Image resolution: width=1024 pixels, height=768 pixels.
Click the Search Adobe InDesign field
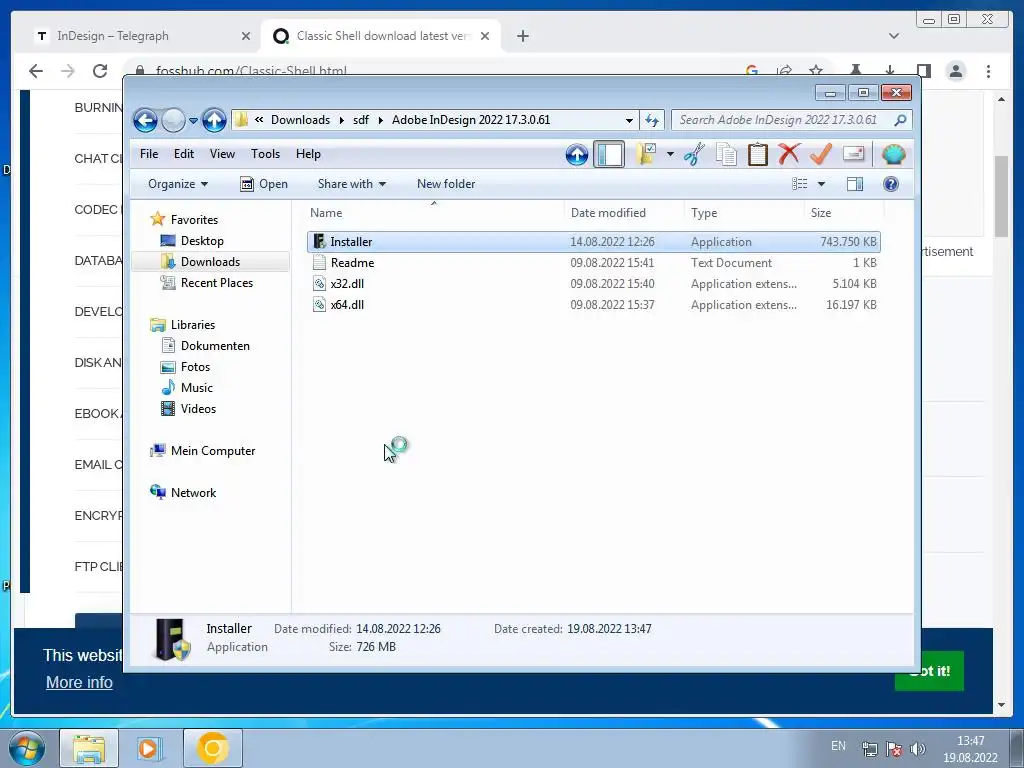(x=784, y=120)
